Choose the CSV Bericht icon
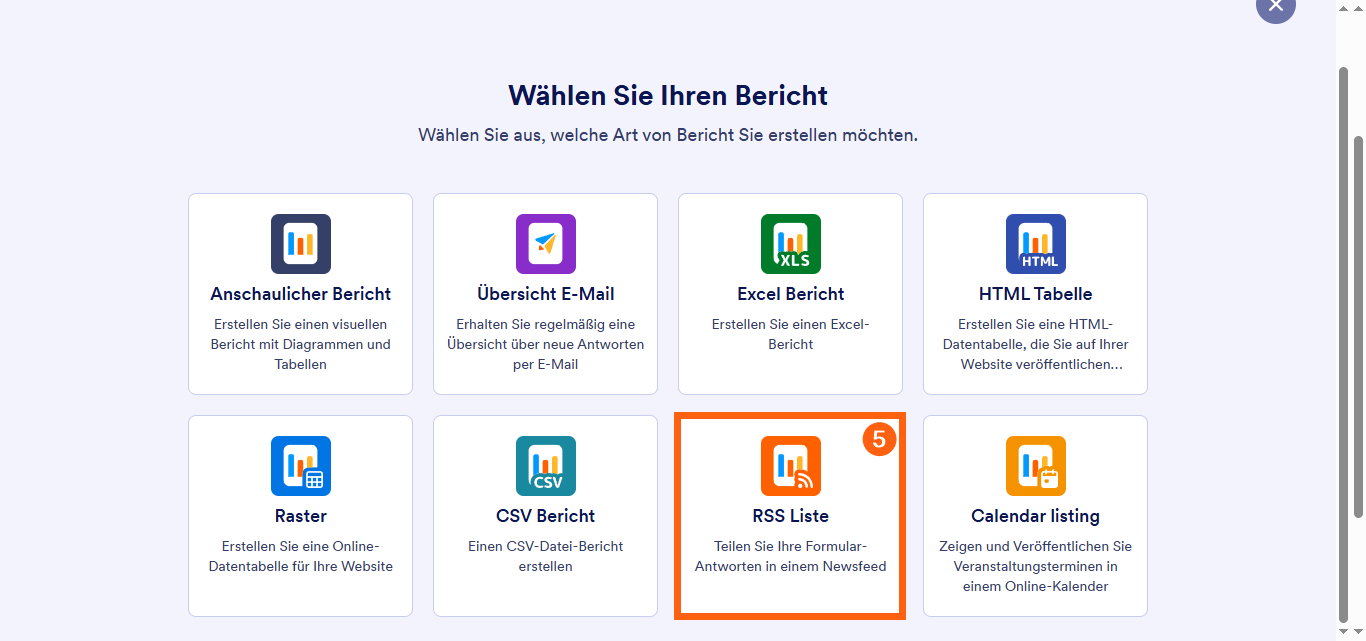The image size is (1366, 641). (545, 465)
